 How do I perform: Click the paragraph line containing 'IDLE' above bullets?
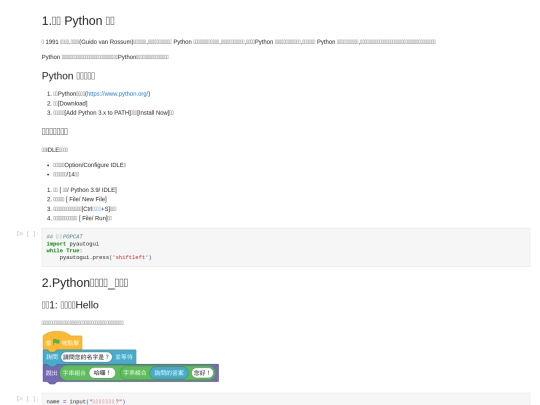tap(55, 149)
